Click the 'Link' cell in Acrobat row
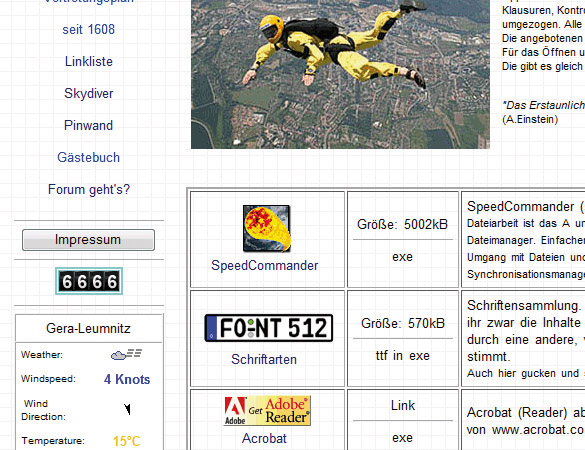The width and height of the screenshot is (585, 450). 403,406
